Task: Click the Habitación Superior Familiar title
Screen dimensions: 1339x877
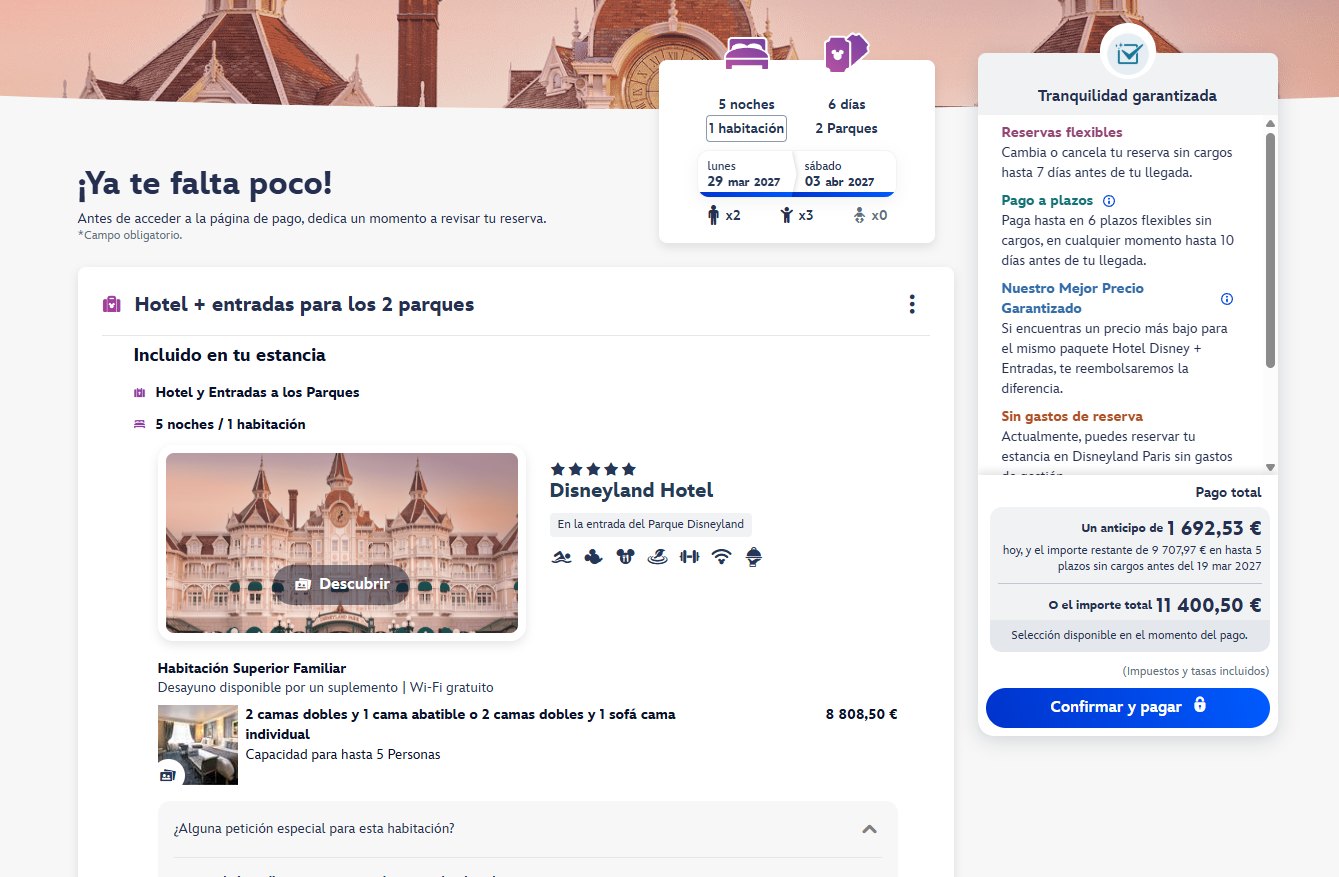Action: coord(252,668)
